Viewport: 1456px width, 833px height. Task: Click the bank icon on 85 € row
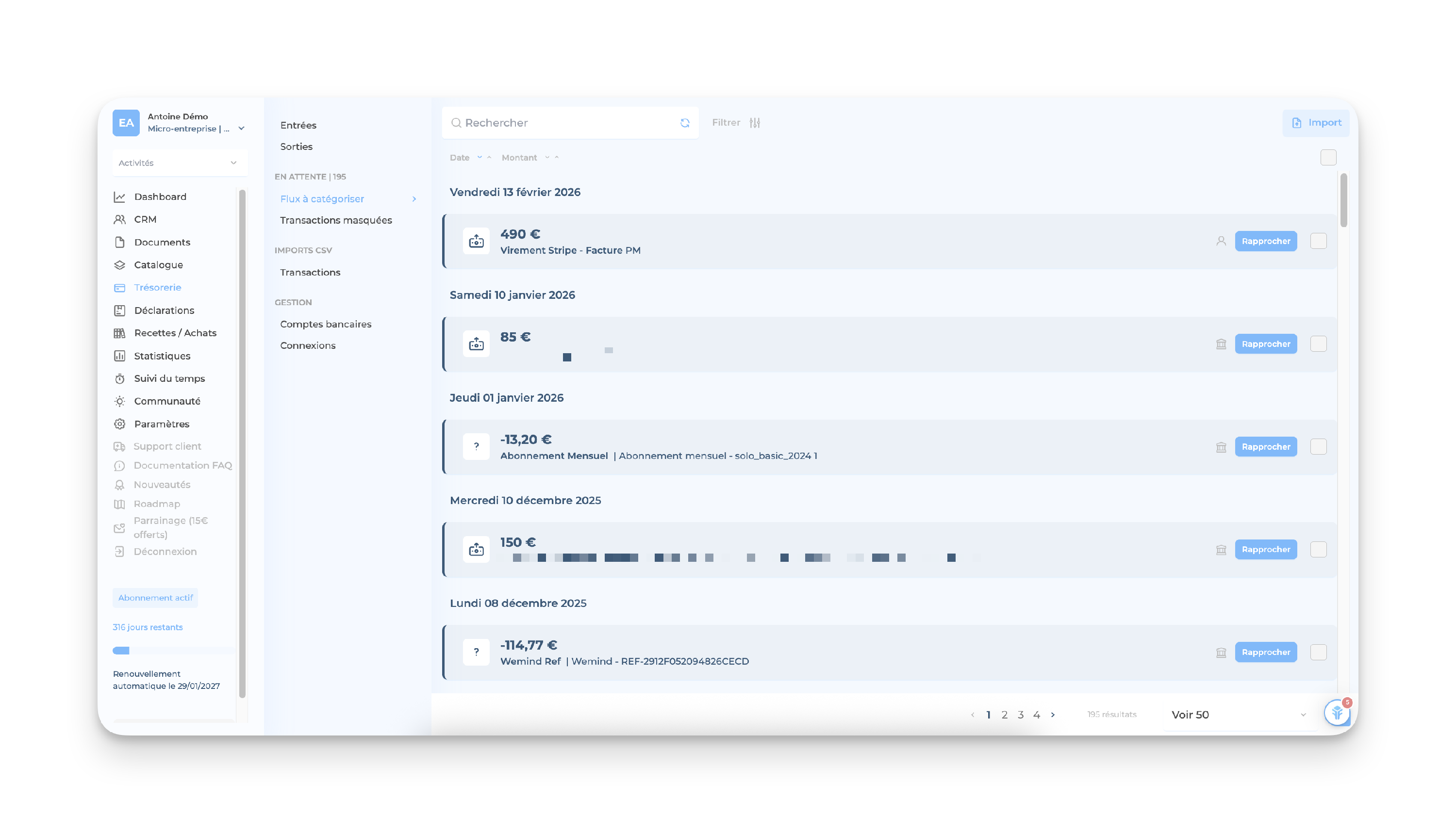[x=1221, y=344]
